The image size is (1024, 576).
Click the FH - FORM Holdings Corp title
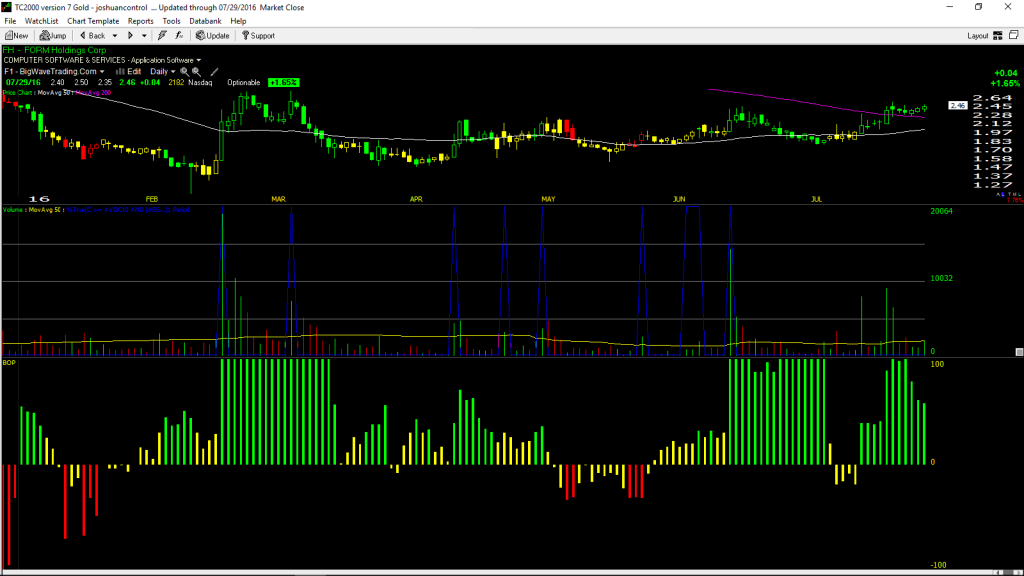click(x=54, y=50)
